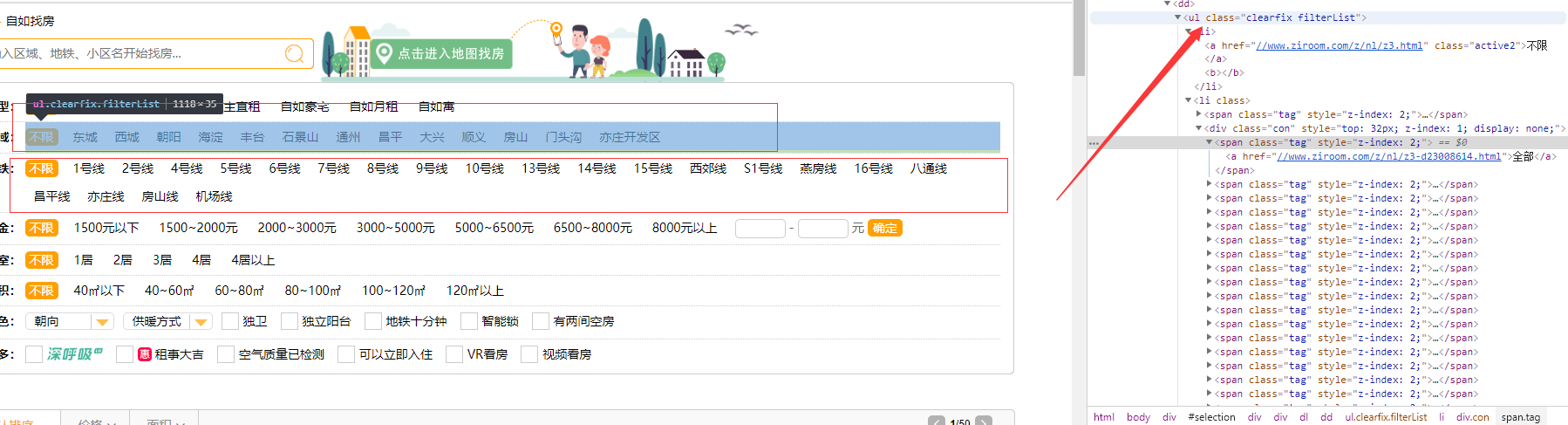
Task: Click the red 惠 icon beside 租事大吉
Action: tap(145, 354)
